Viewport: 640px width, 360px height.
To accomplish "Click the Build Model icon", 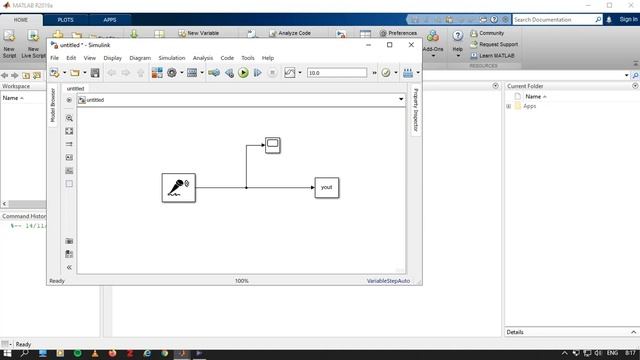I will pos(408,73).
